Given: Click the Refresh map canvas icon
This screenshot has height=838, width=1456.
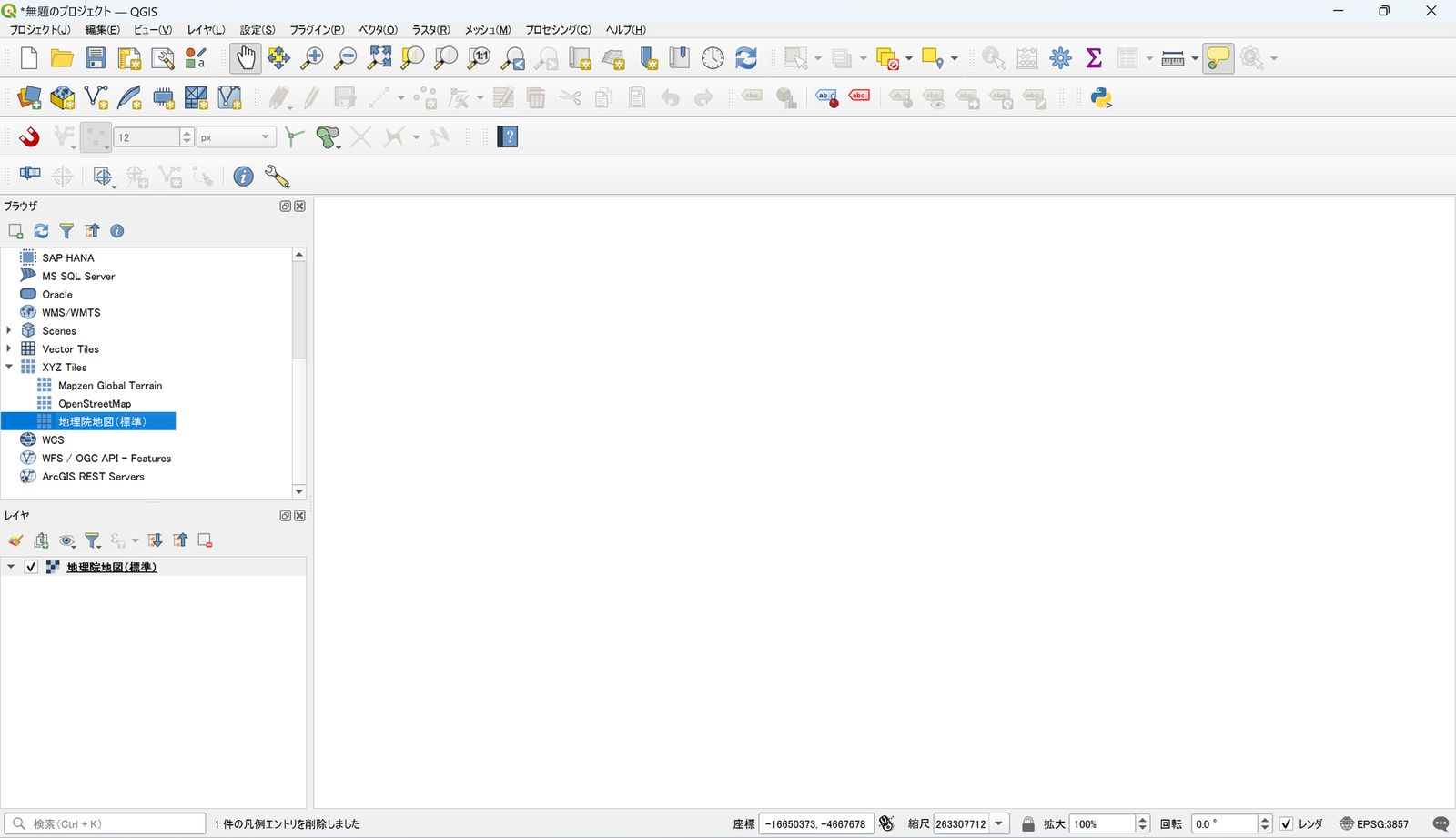Looking at the screenshot, I should click(x=746, y=58).
